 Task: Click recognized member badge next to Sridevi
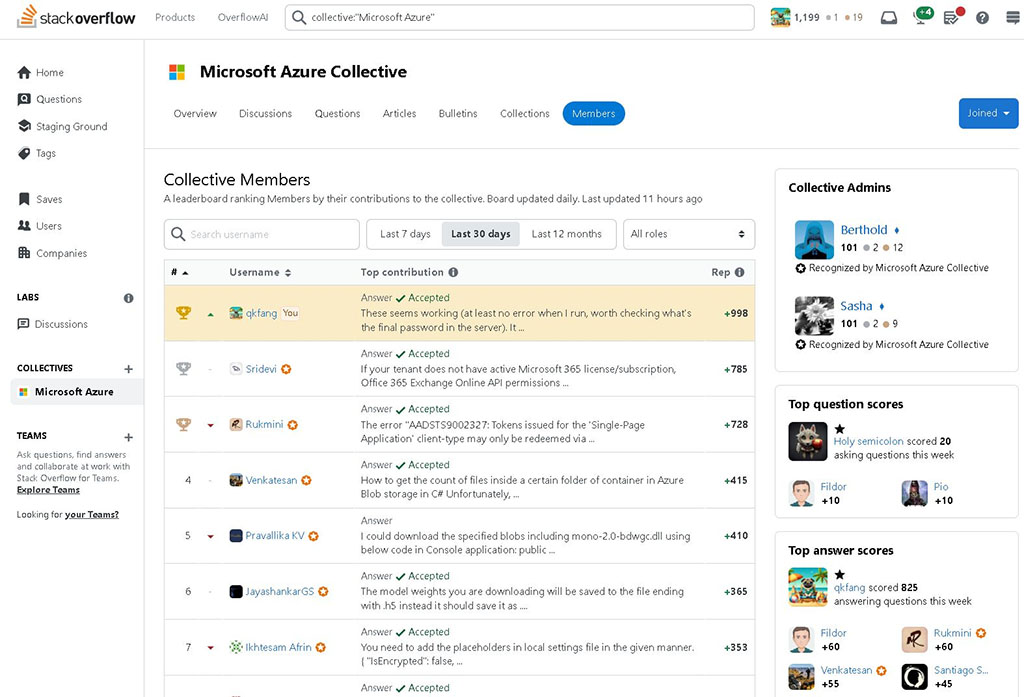pos(286,369)
